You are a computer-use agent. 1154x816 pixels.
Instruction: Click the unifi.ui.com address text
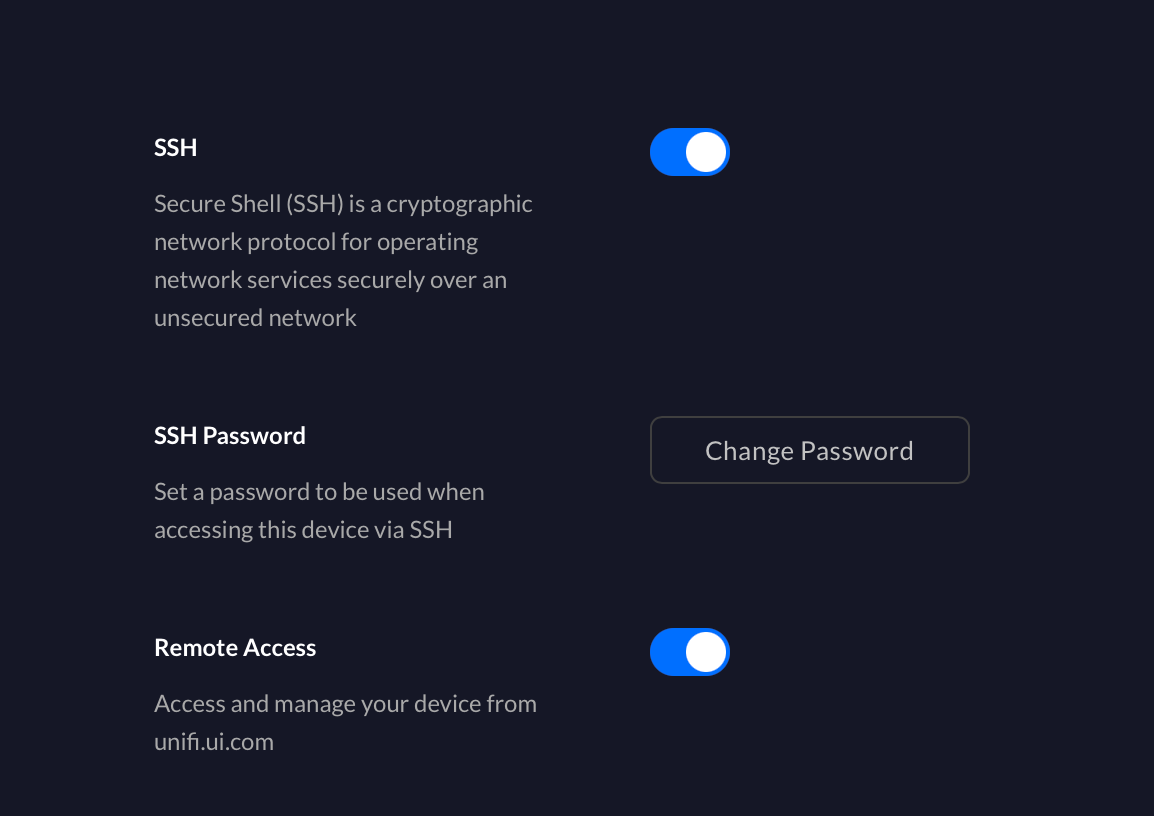[x=213, y=742]
